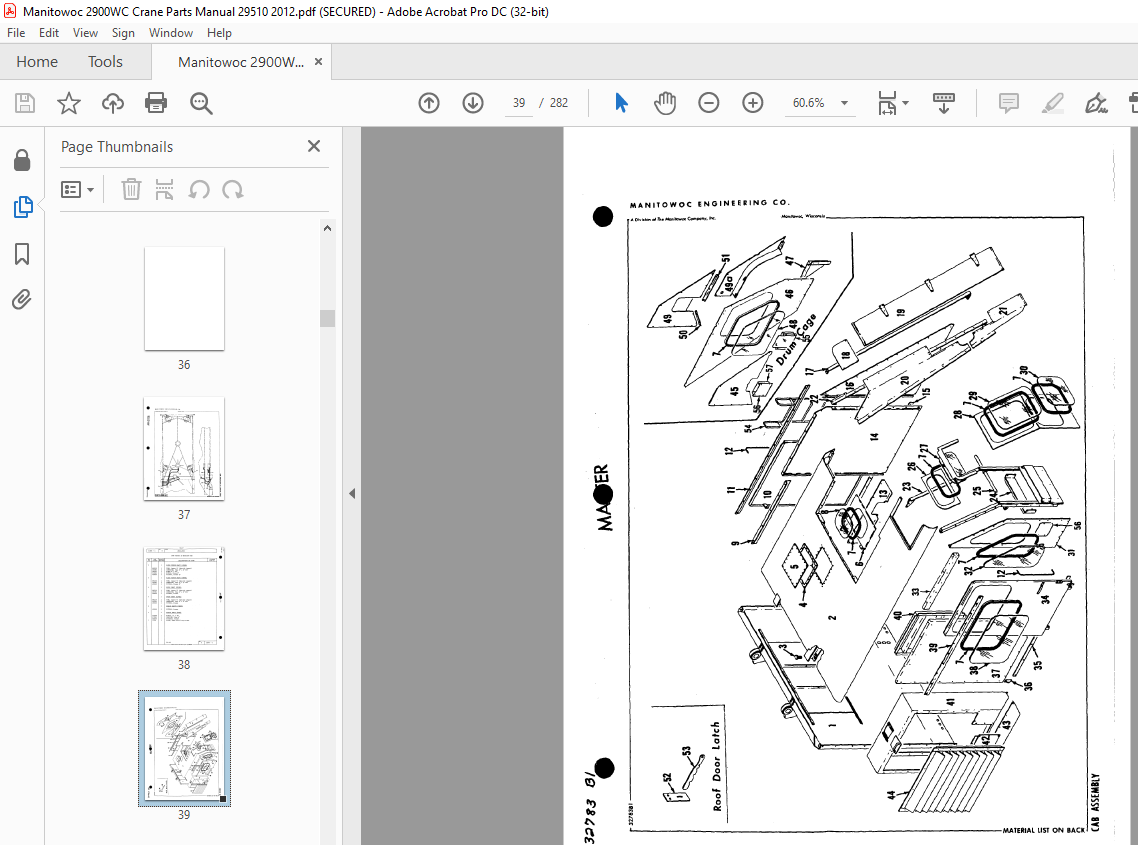Screen dimensions: 1138x845
Task: View security lock settings
Action: click(x=22, y=160)
